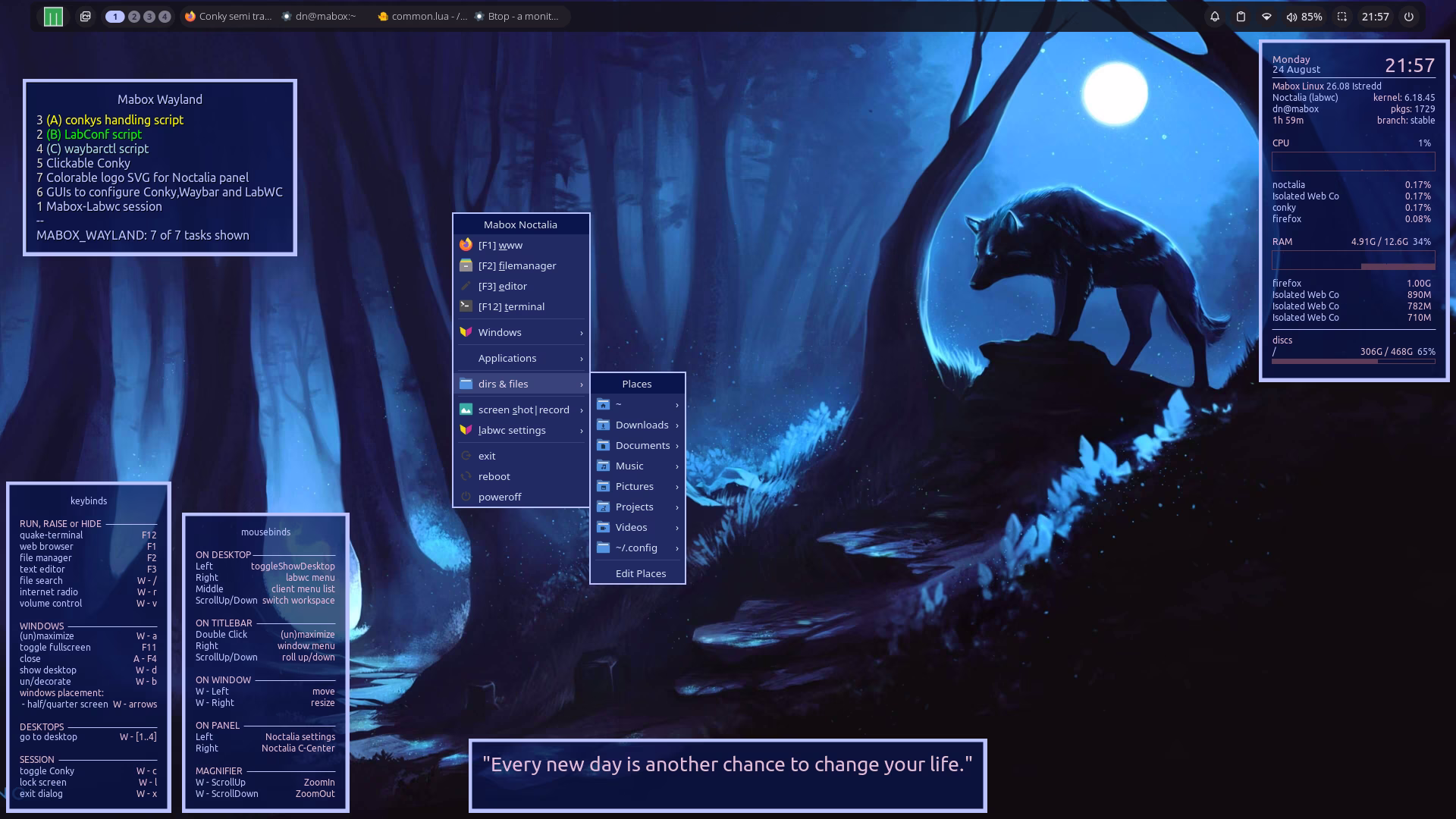This screenshot has height=819, width=1456.
Task: Expand the Pictures folder arrow in Places
Action: 677,487
